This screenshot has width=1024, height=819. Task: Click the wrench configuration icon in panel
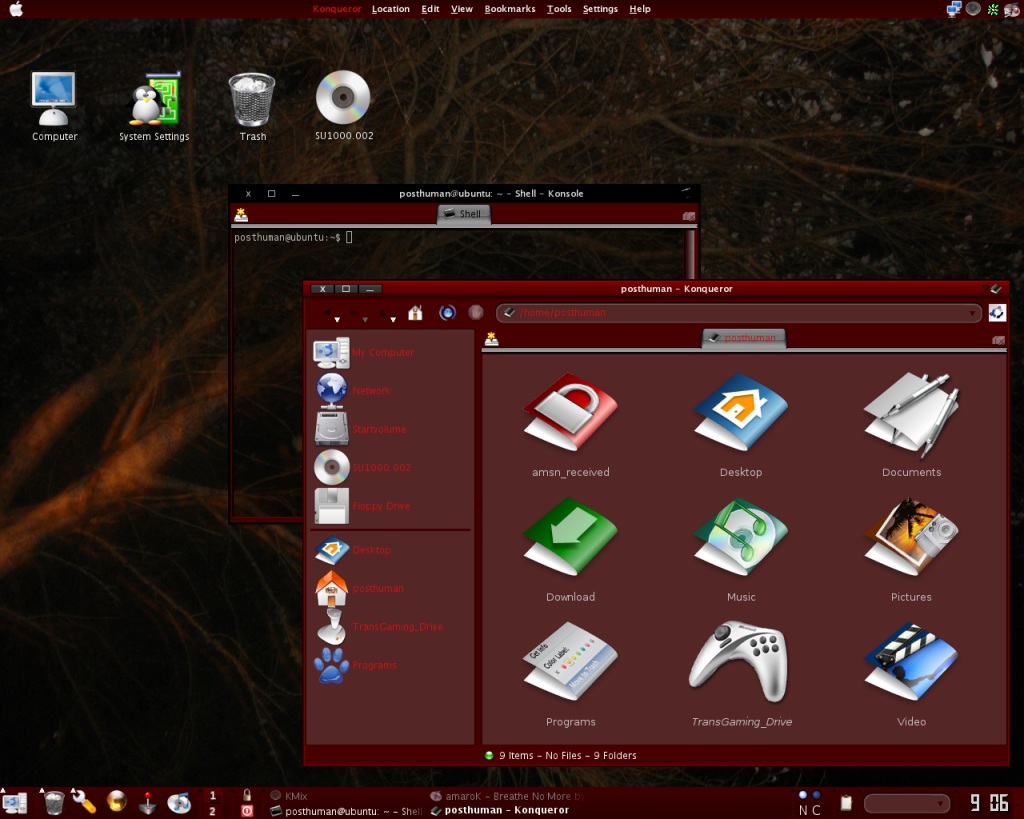point(84,802)
